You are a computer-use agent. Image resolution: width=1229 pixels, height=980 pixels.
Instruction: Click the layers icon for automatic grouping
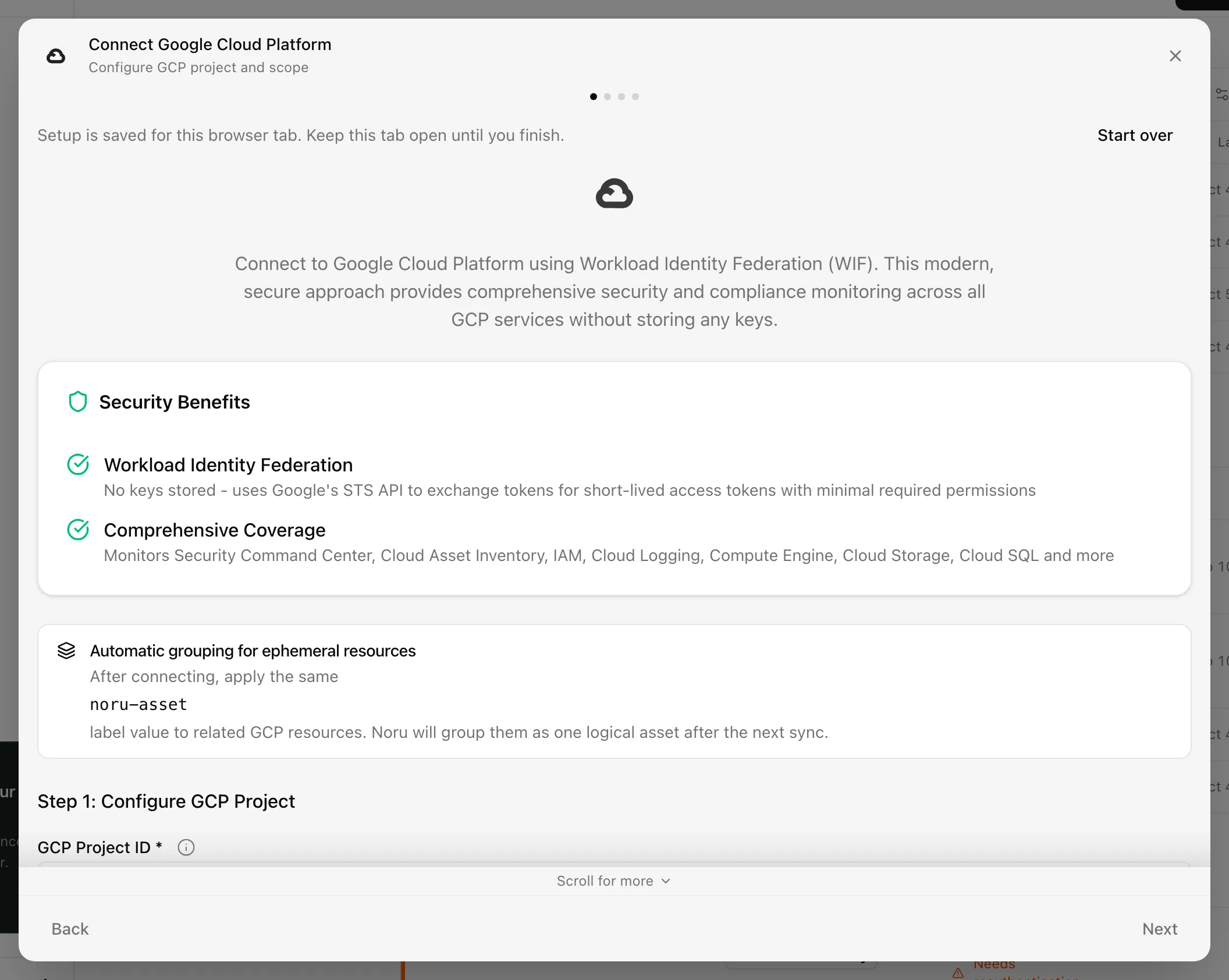[66, 651]
